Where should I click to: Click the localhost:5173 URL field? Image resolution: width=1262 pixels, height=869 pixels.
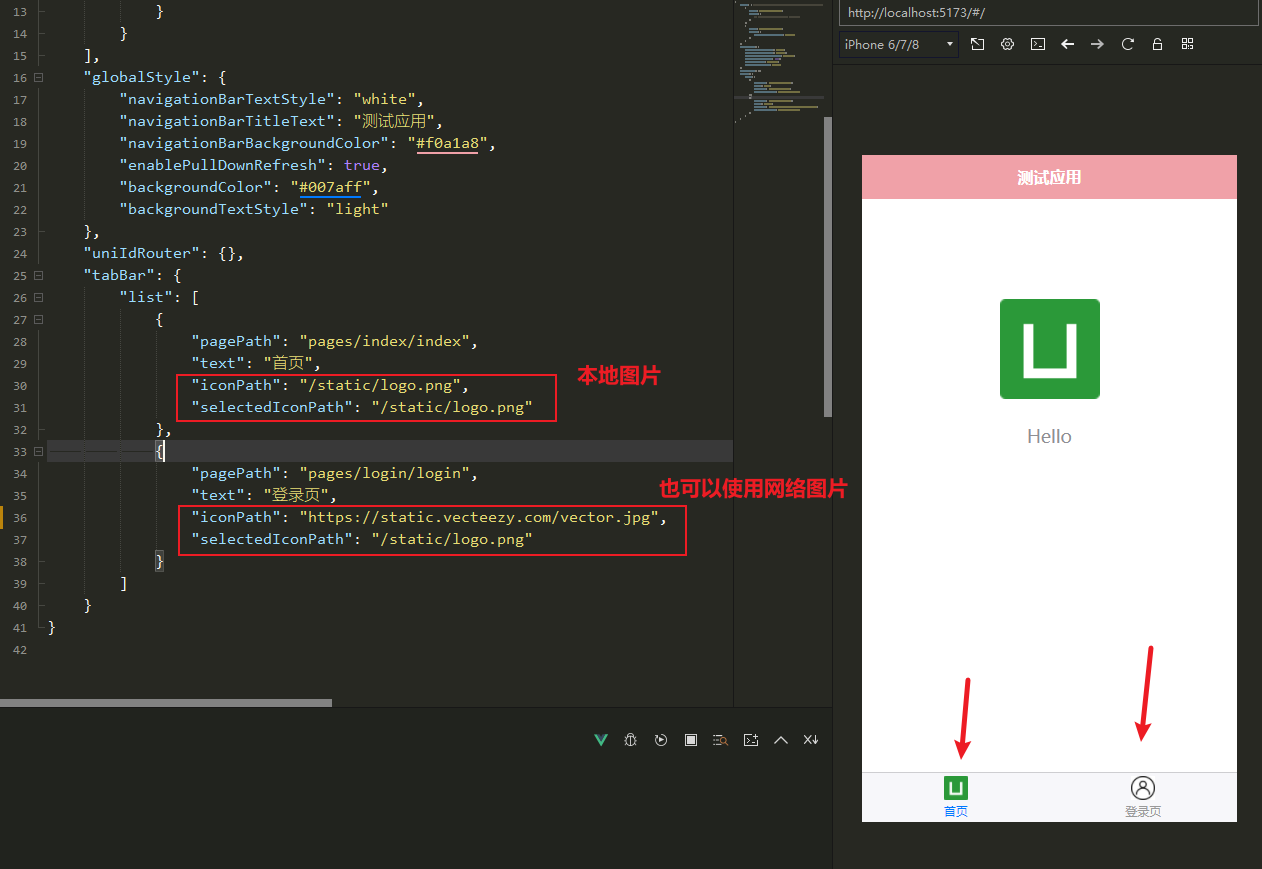1048,13
